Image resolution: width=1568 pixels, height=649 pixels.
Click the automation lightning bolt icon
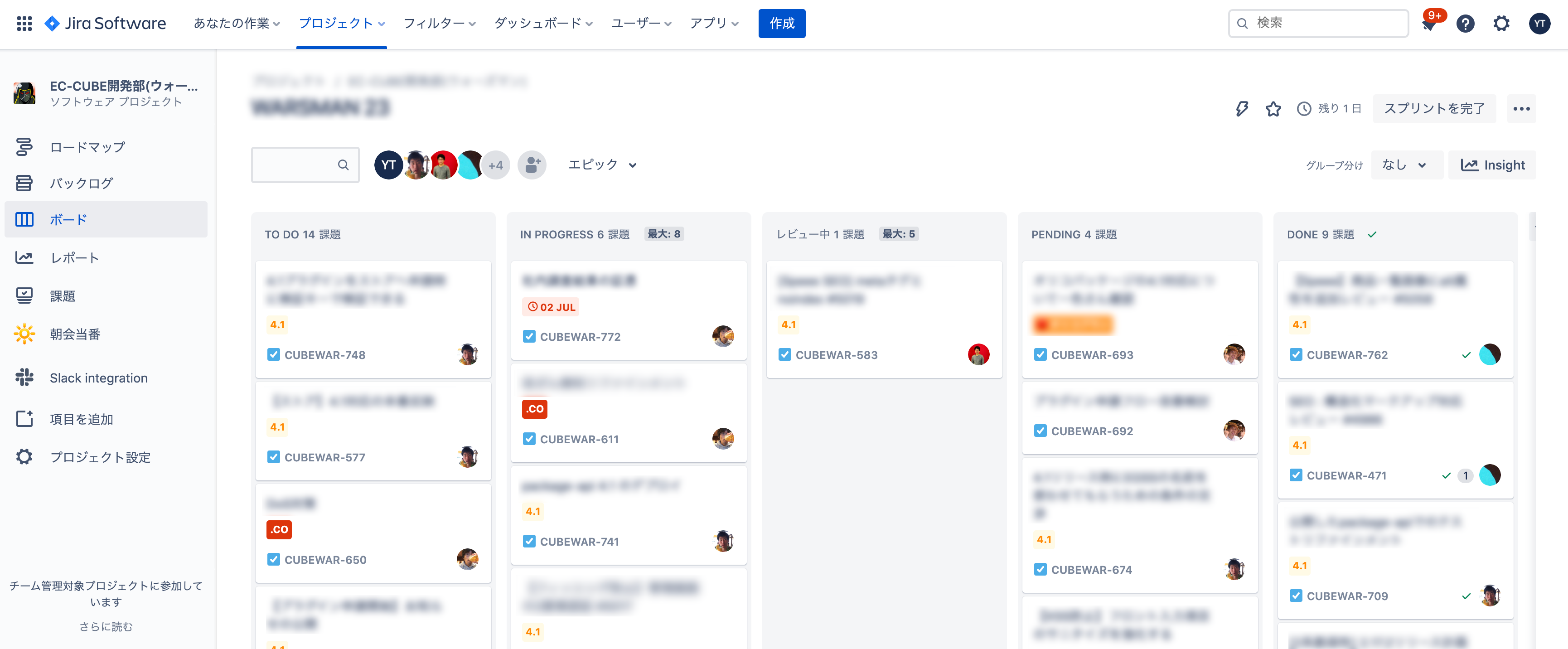(x=1242, y=109)
